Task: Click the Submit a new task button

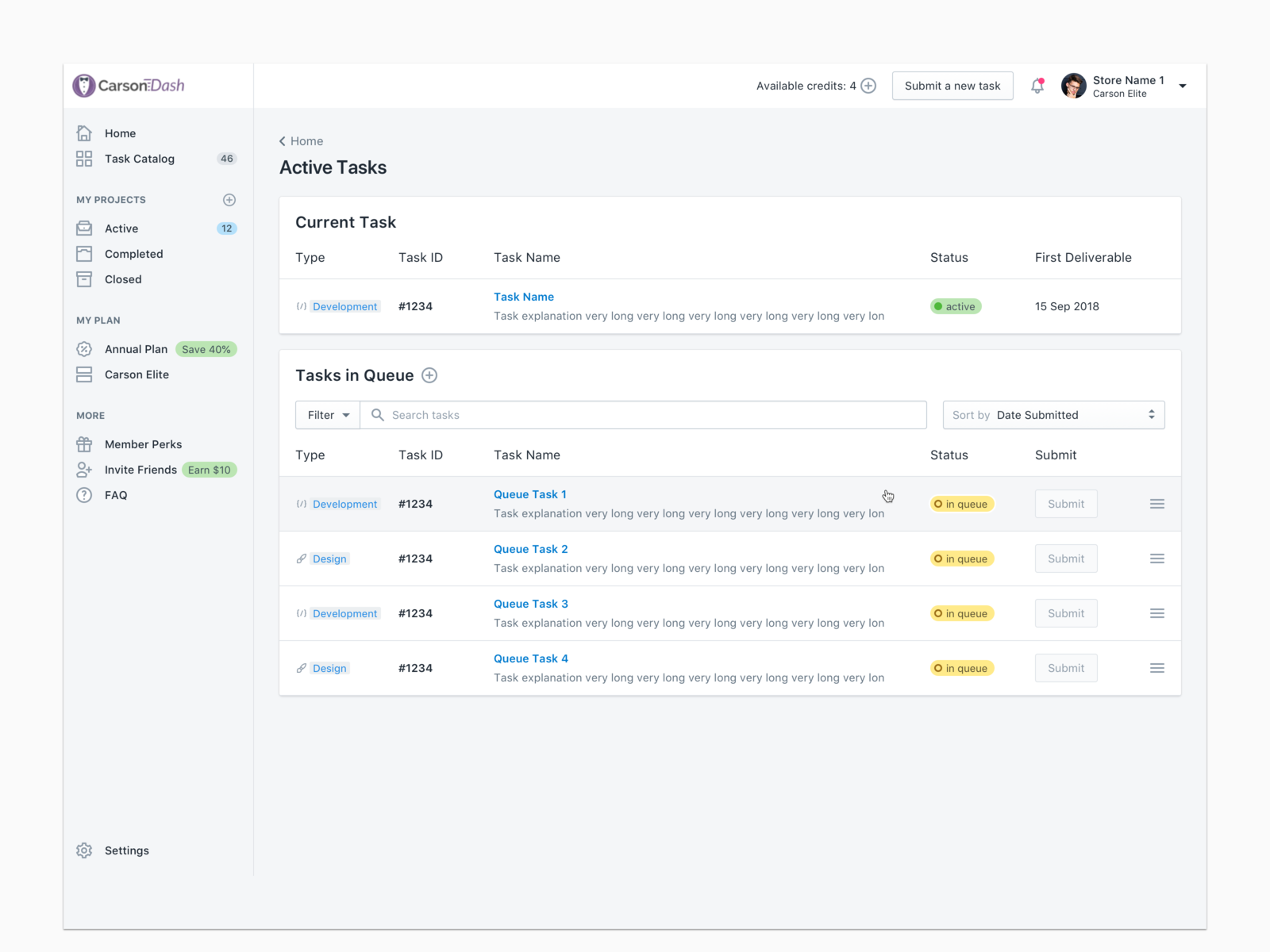Action: tap(952, 86)
